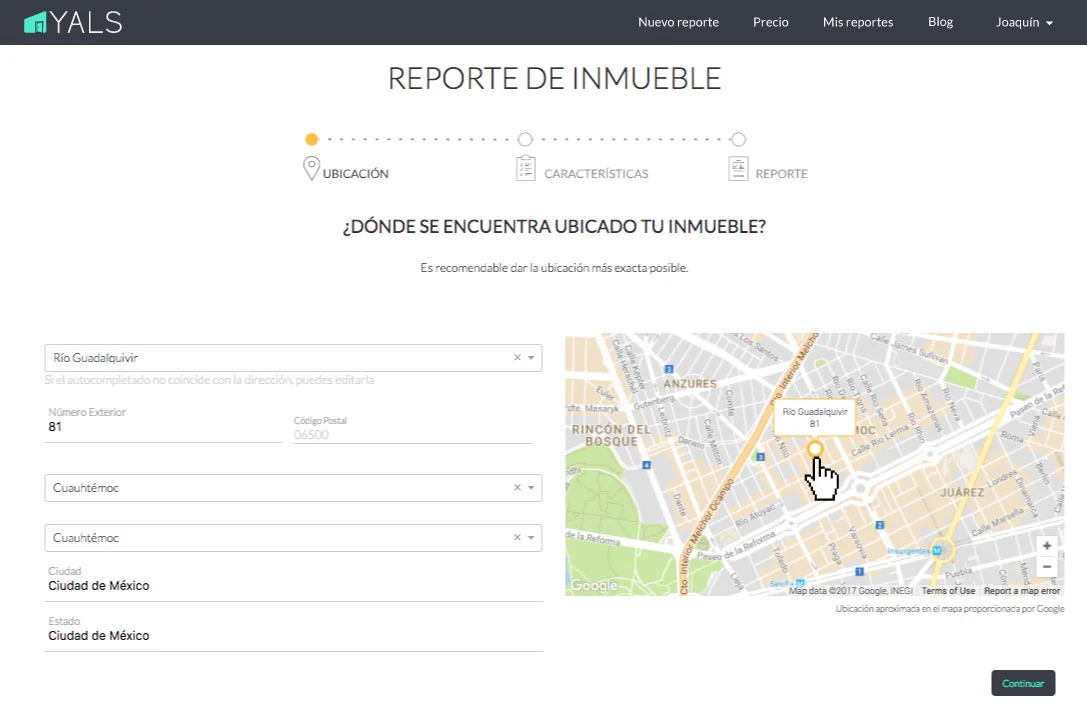Click the Características progress step dot
This screenshot has height=718, width=1087.
[525, 139]
